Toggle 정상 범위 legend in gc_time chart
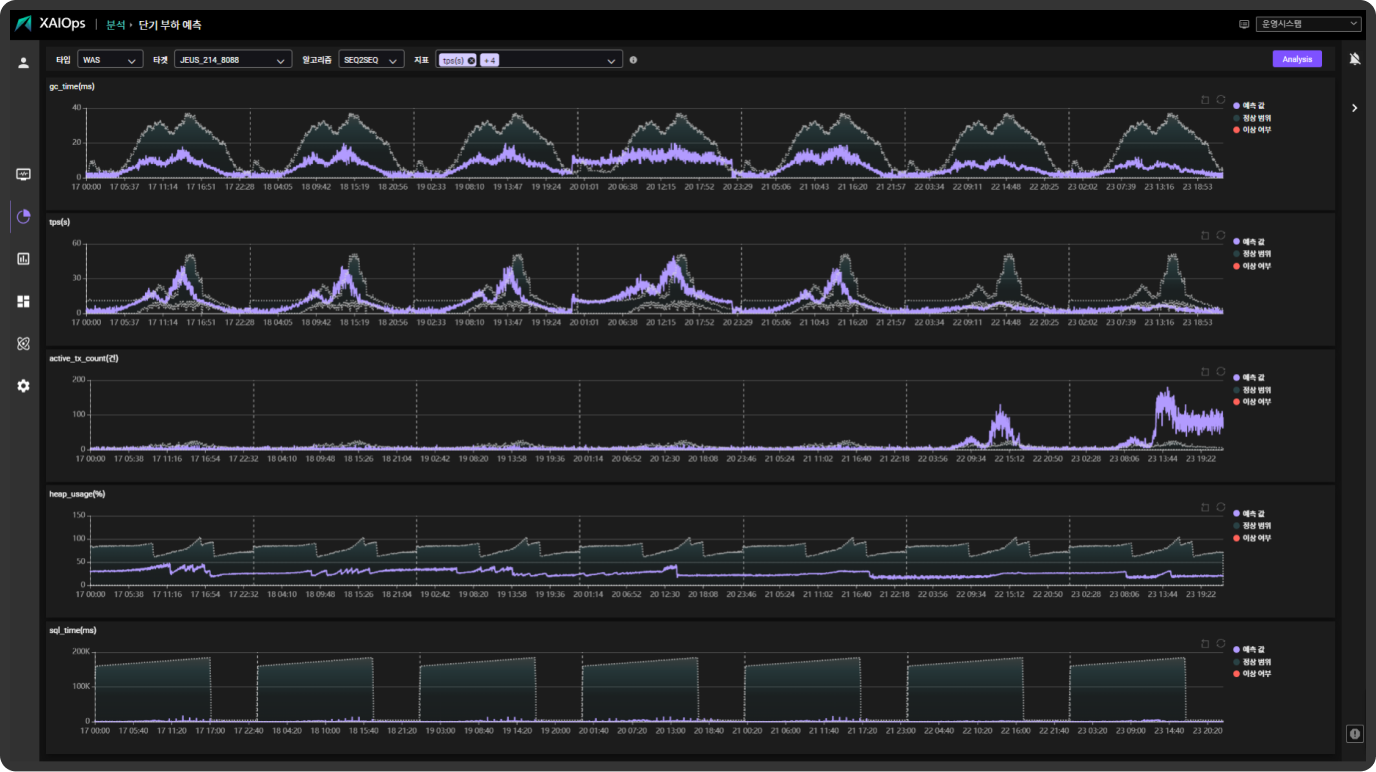 (x=1253, y=117)
